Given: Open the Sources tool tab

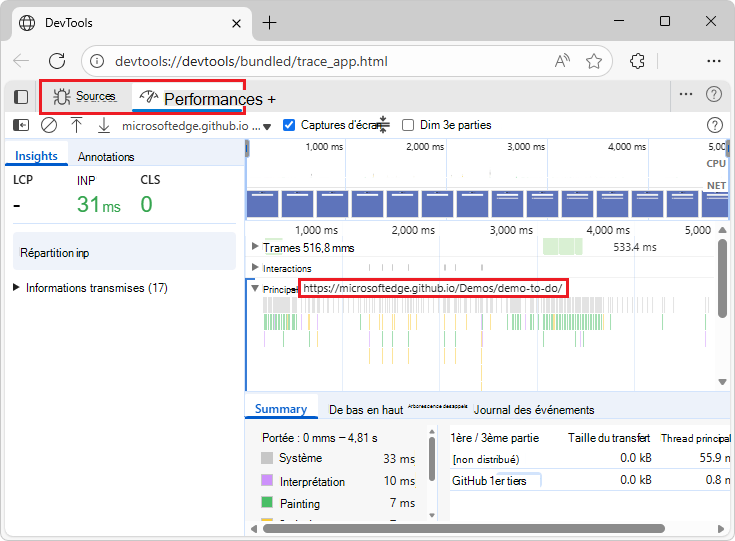Looking at the screenshot, I should pos(85,97).
